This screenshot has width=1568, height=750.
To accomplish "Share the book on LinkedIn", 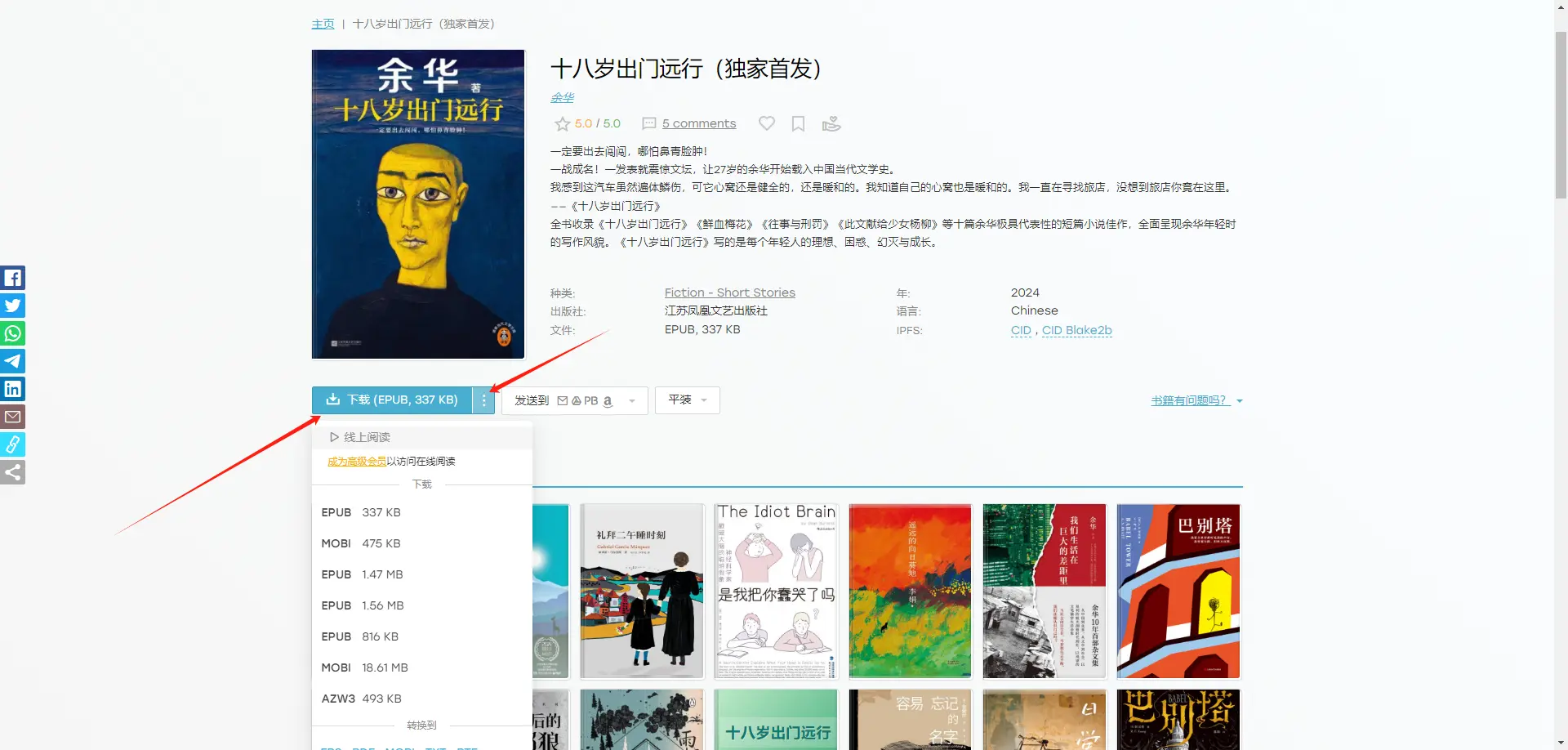I will [x=12, y=389].
